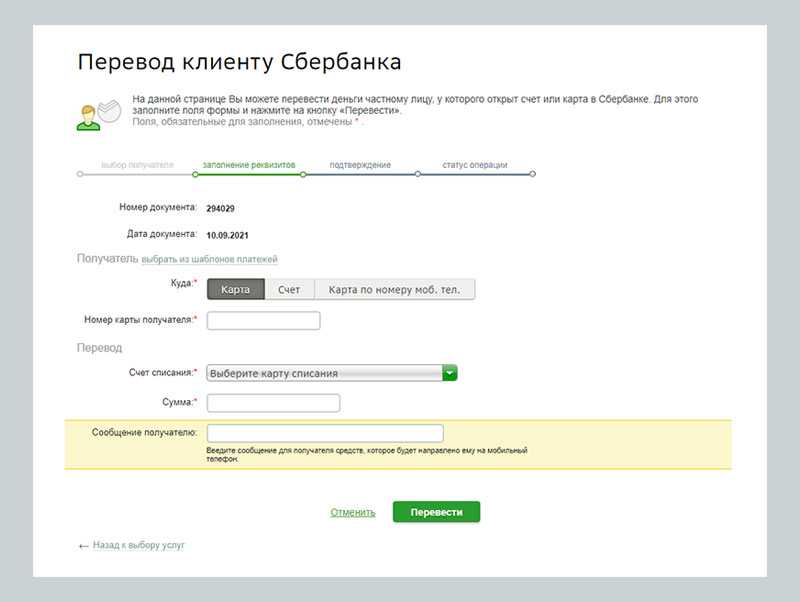Focus the Сумма input field
Image resolution: width=800 pixels, height=602 pixels.
coord(273,403)
